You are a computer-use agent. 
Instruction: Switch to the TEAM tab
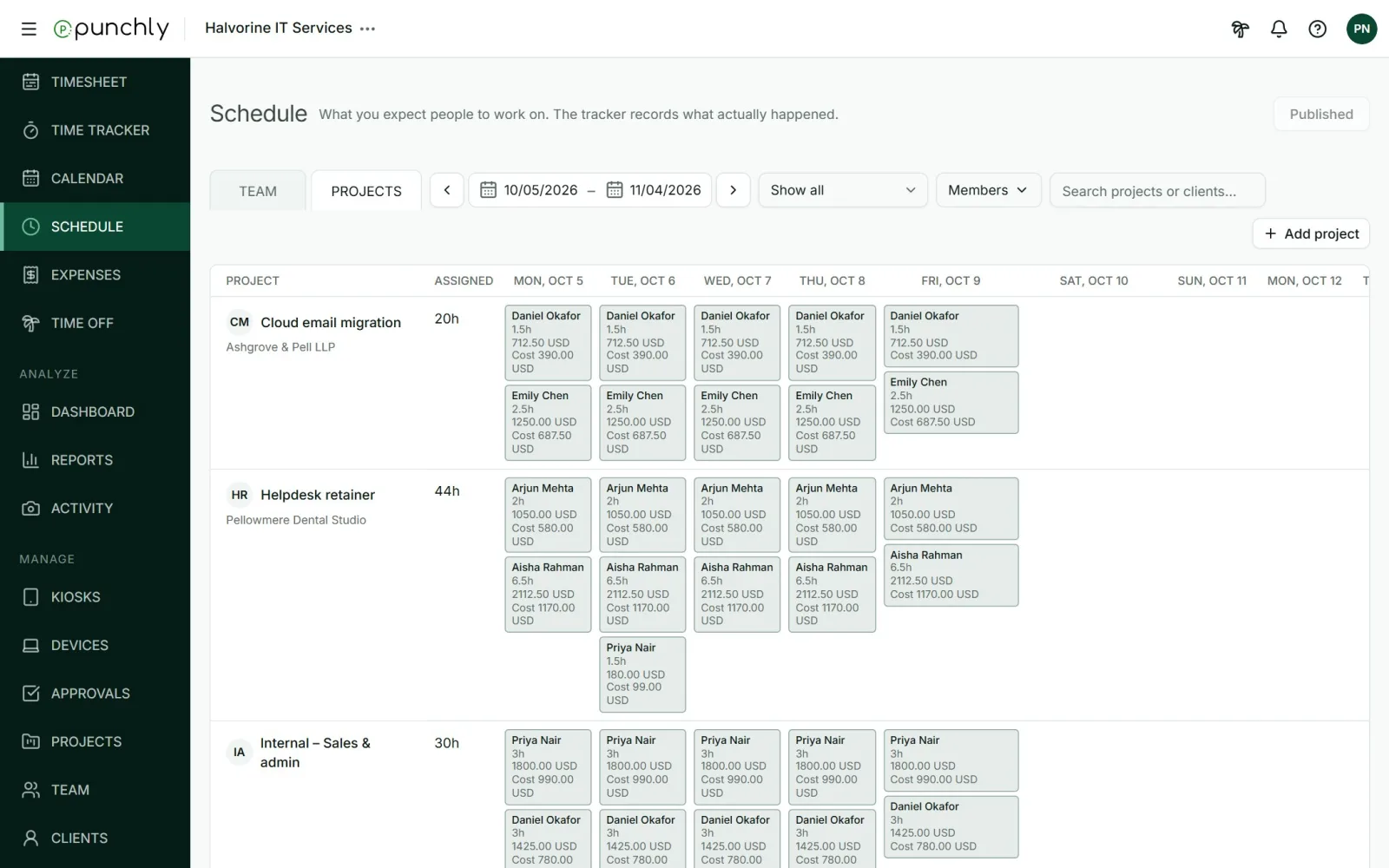tap(258, 191)
